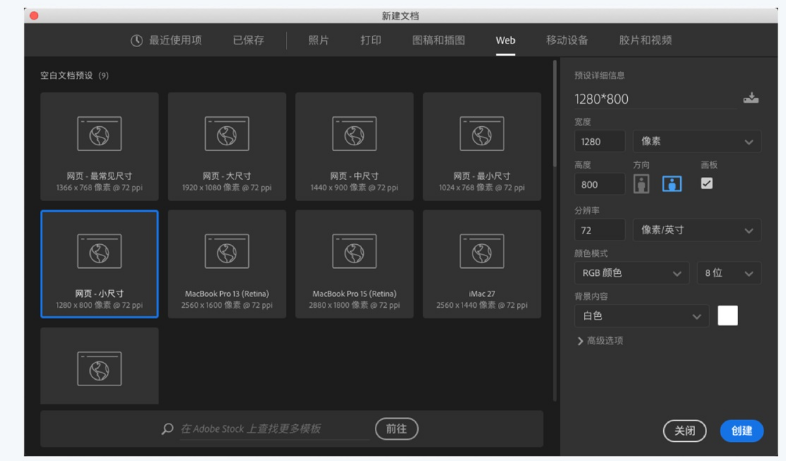Switch to the 移动设备 tab
Screen dimensions: 786x461
click(x=567, y=40)
